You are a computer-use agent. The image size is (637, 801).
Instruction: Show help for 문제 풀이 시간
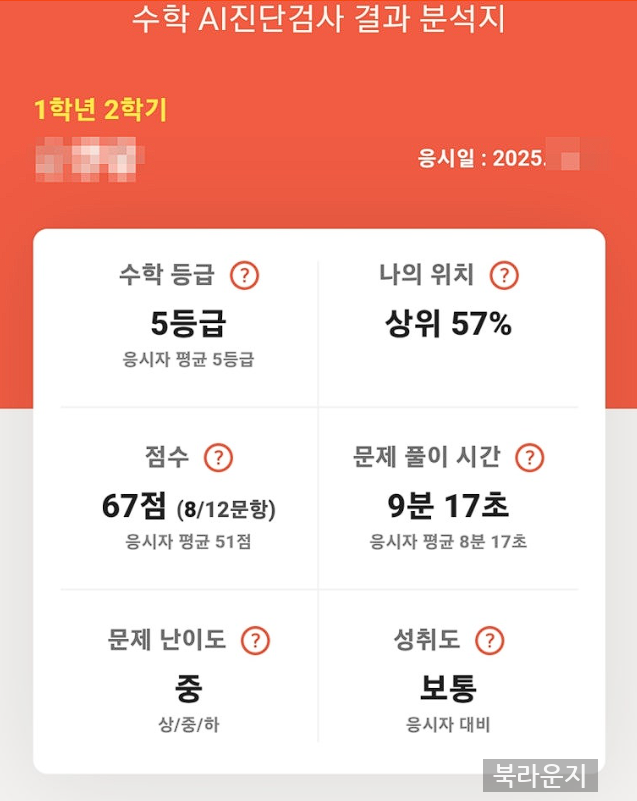click(529, 458)
